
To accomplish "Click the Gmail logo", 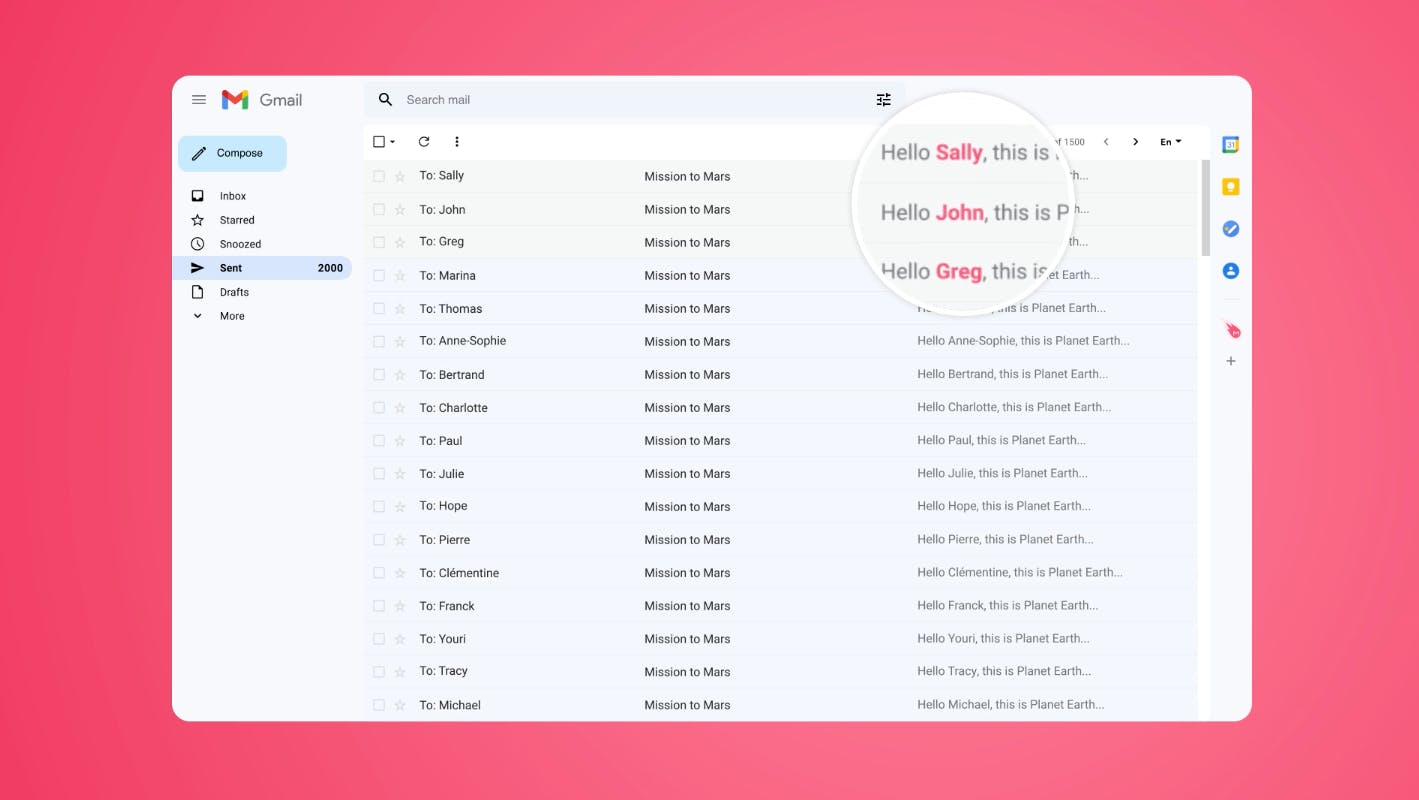I will [x=262, y=100].
